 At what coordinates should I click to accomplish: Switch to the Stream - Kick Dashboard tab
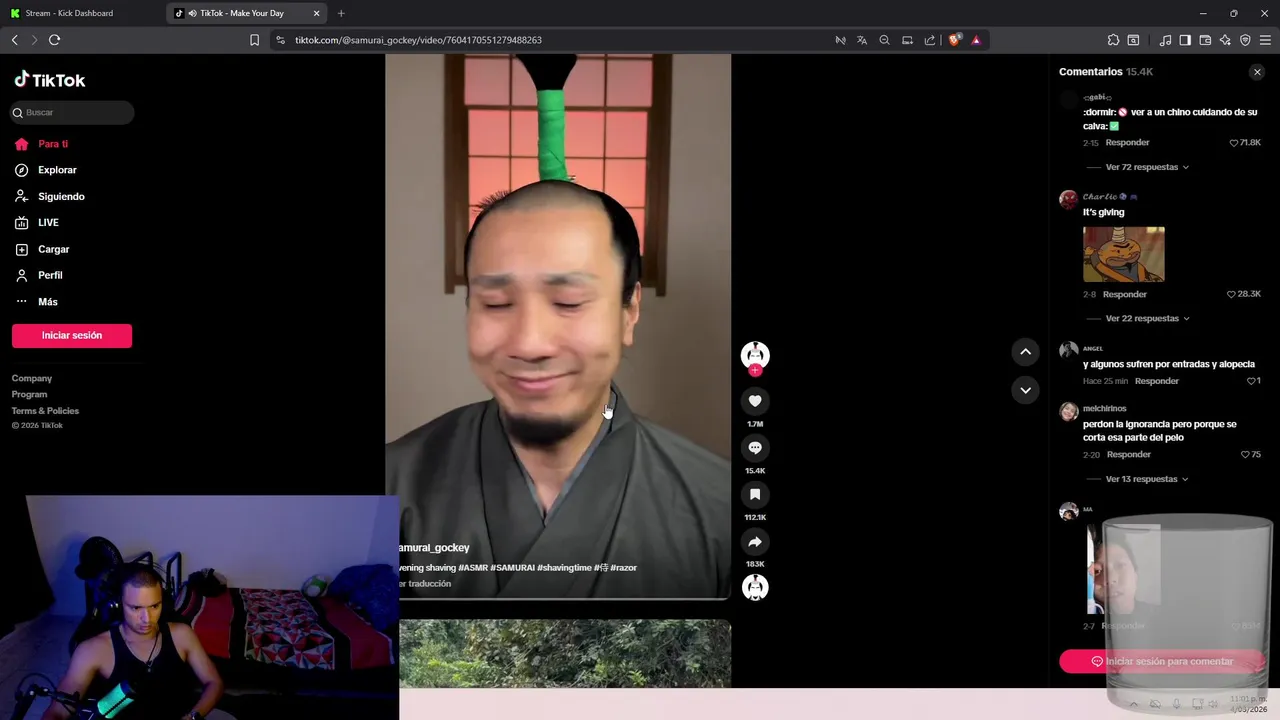[x=69, y=13]
